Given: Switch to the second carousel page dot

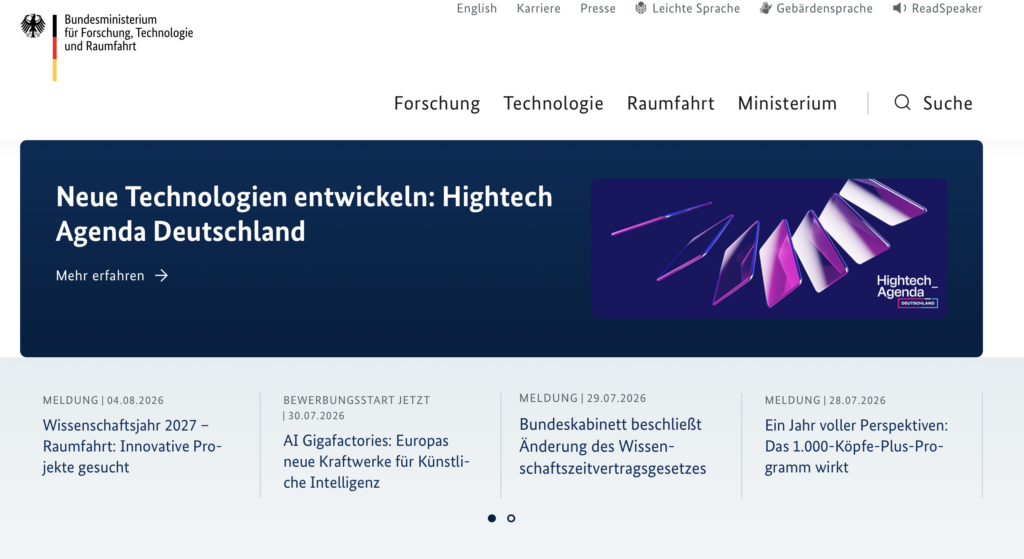Looking at the screenshot, I should tap(511, 519).
